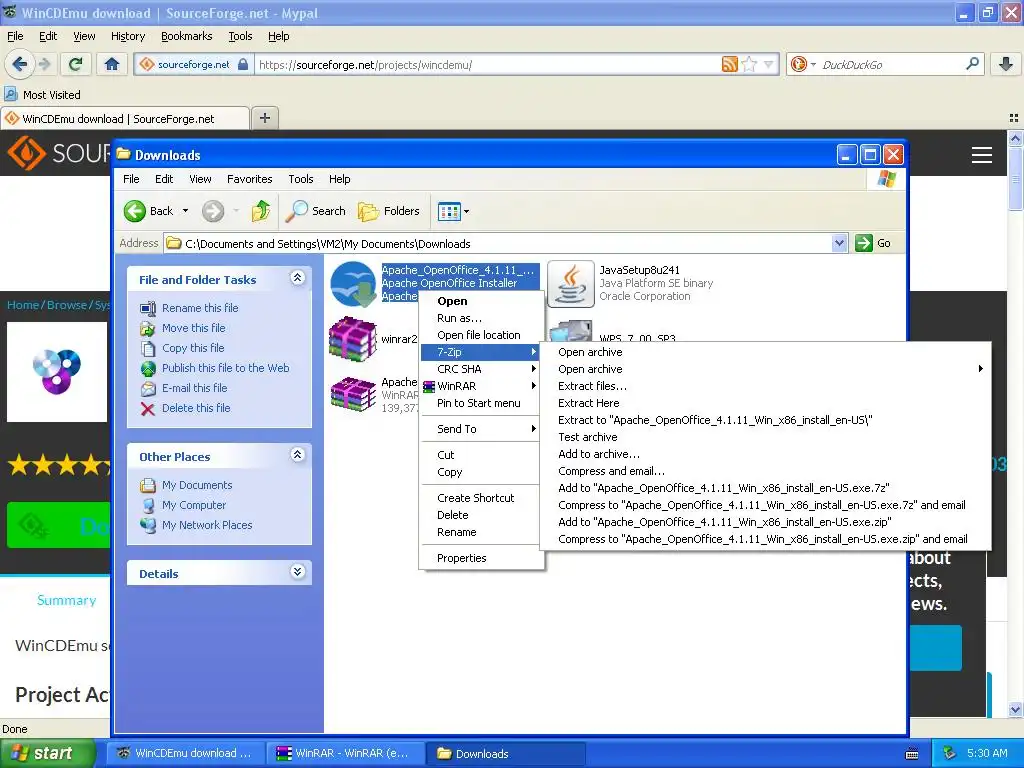
Task: Choose Extract files... in 7-Zip submenu
Action: click(x=765, y=386)
